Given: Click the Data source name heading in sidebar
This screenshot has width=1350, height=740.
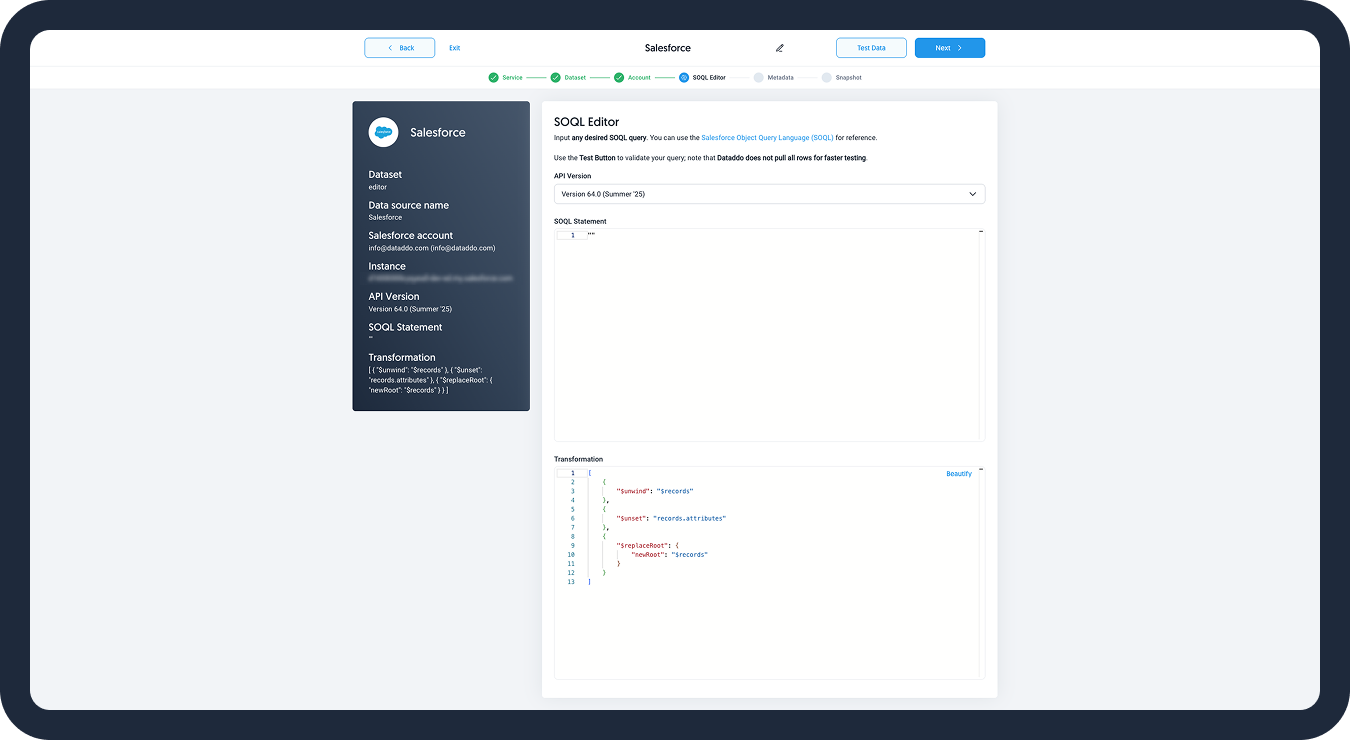Looking at the screenshot, I should point(408,205).
